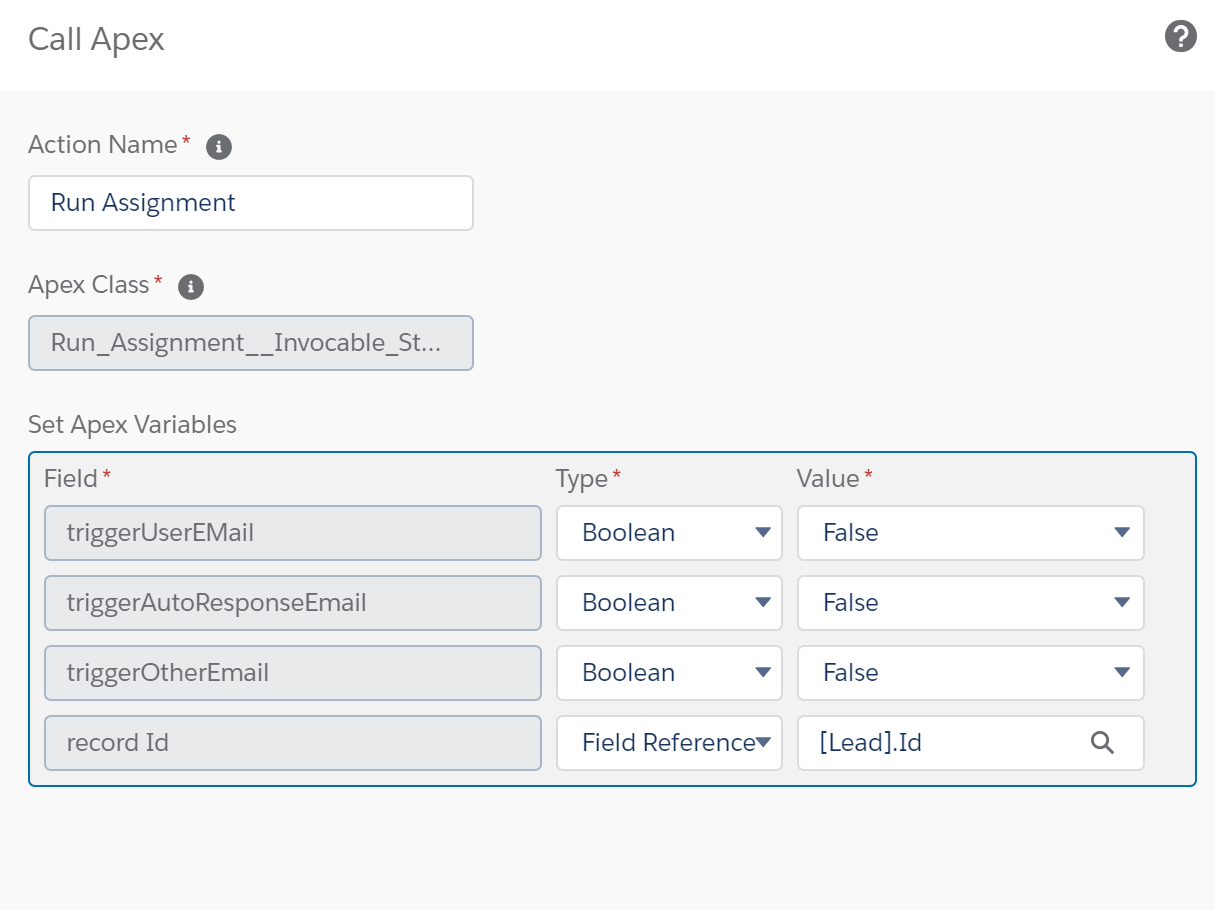Click the 'Field' column header
1215x910 pixels.
[71, 479]
